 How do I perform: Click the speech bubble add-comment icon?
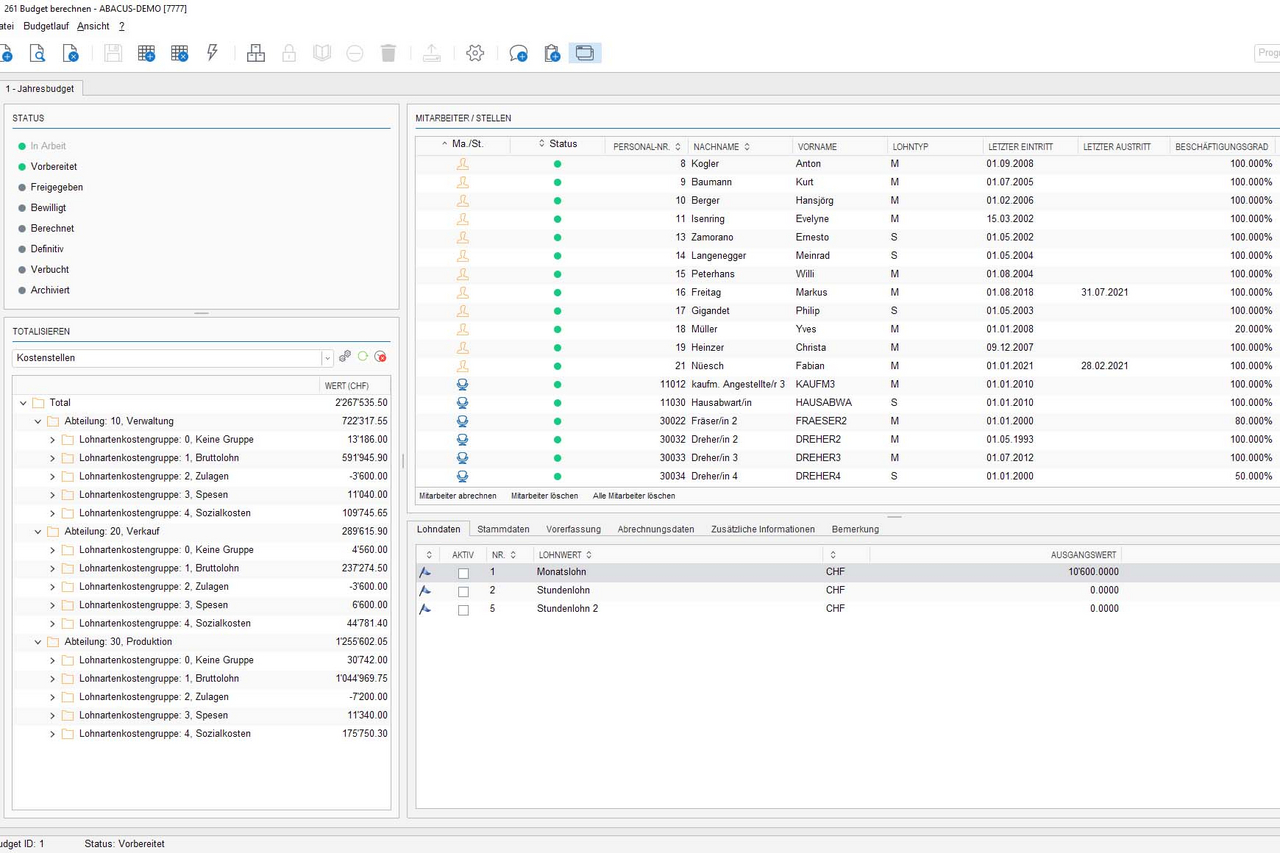(x=518, y=53)
